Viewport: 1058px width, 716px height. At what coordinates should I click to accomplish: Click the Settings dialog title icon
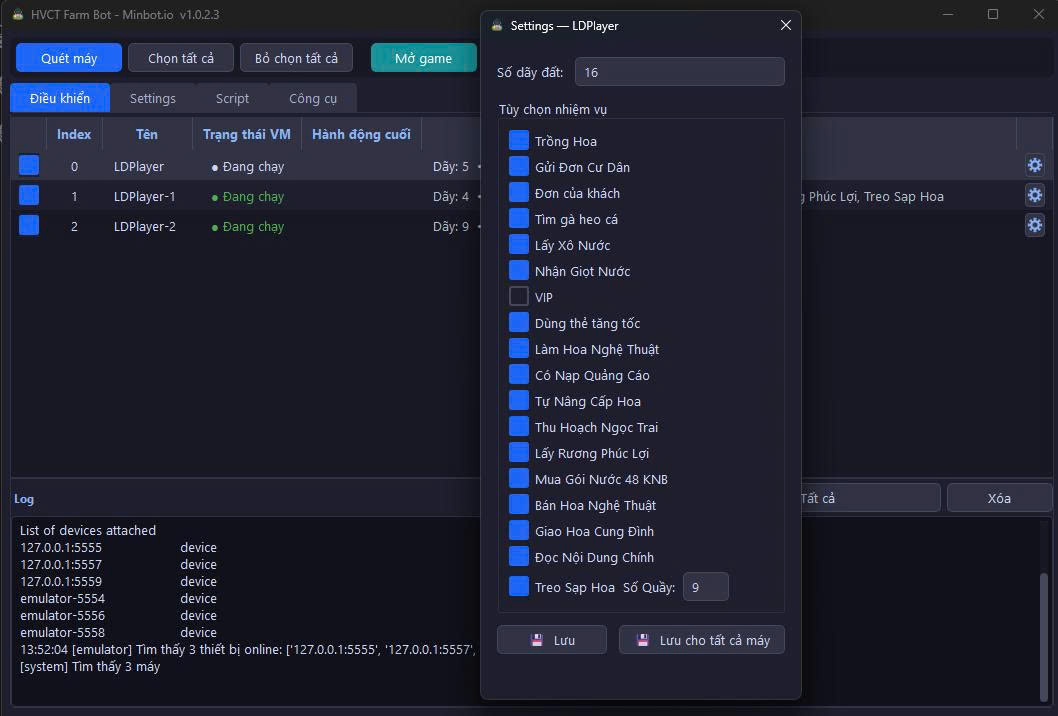(497, 26)
